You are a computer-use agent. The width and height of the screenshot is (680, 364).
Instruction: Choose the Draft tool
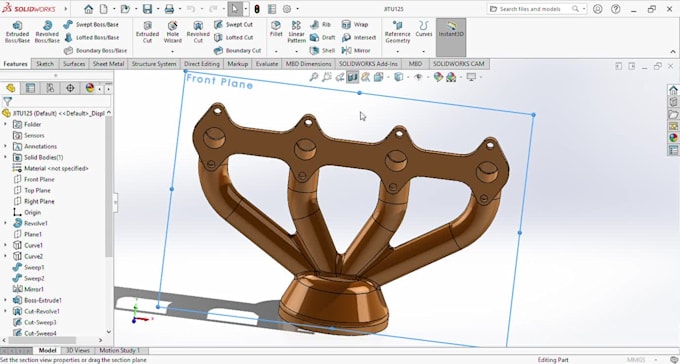point(323,38)
